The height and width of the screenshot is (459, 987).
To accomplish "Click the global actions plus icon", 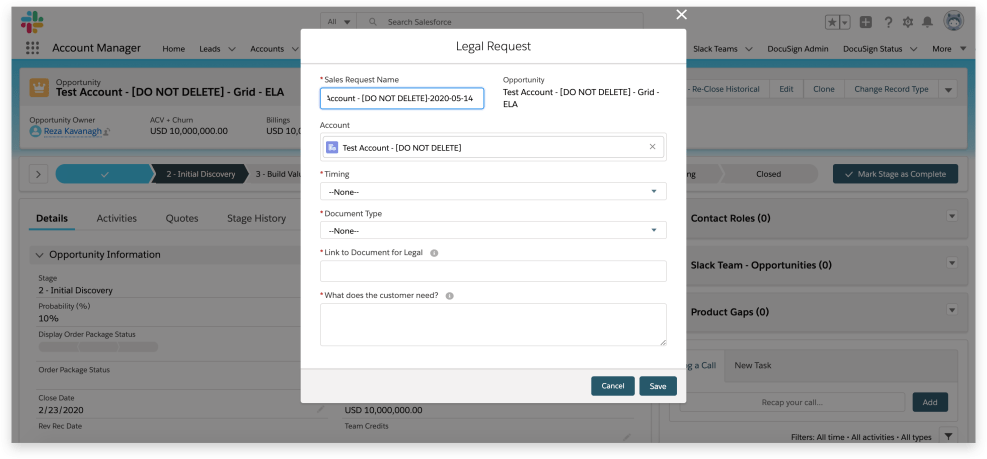I will pos(866,22).
